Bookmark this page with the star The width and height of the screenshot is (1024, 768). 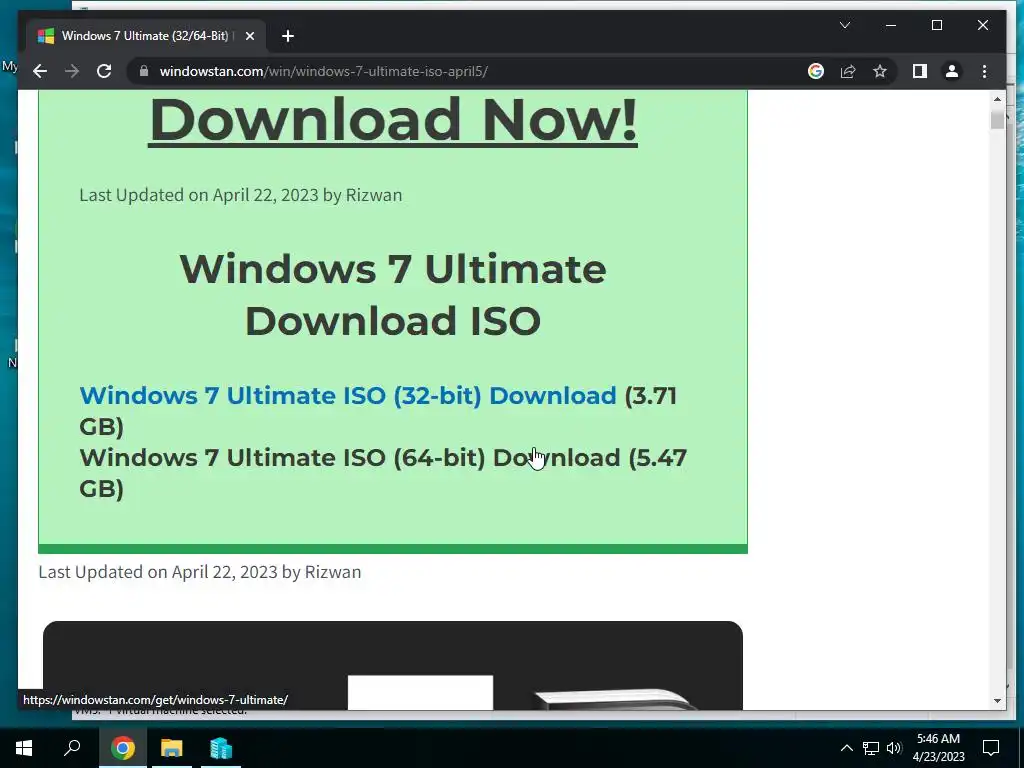coord(880,71)
